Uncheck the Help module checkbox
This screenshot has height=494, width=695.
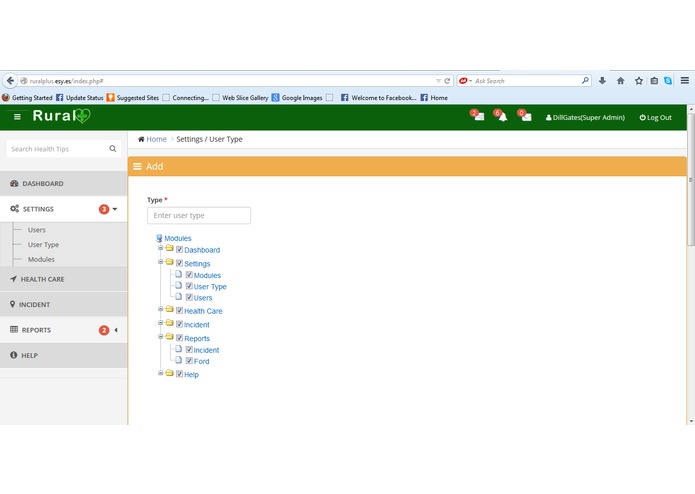(180, 374)
